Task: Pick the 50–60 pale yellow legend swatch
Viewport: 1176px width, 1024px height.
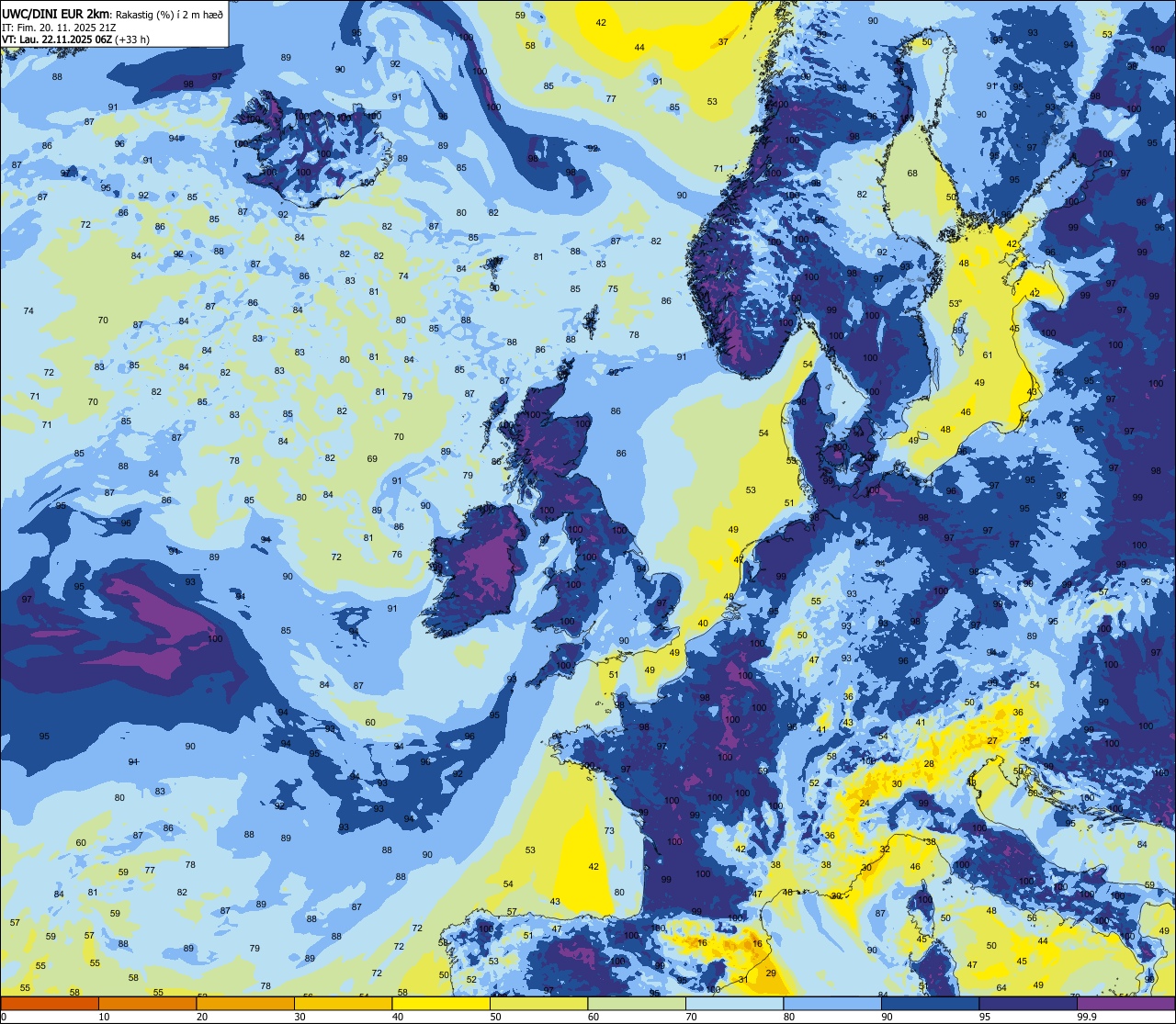Action: (x=538, y=1003)
